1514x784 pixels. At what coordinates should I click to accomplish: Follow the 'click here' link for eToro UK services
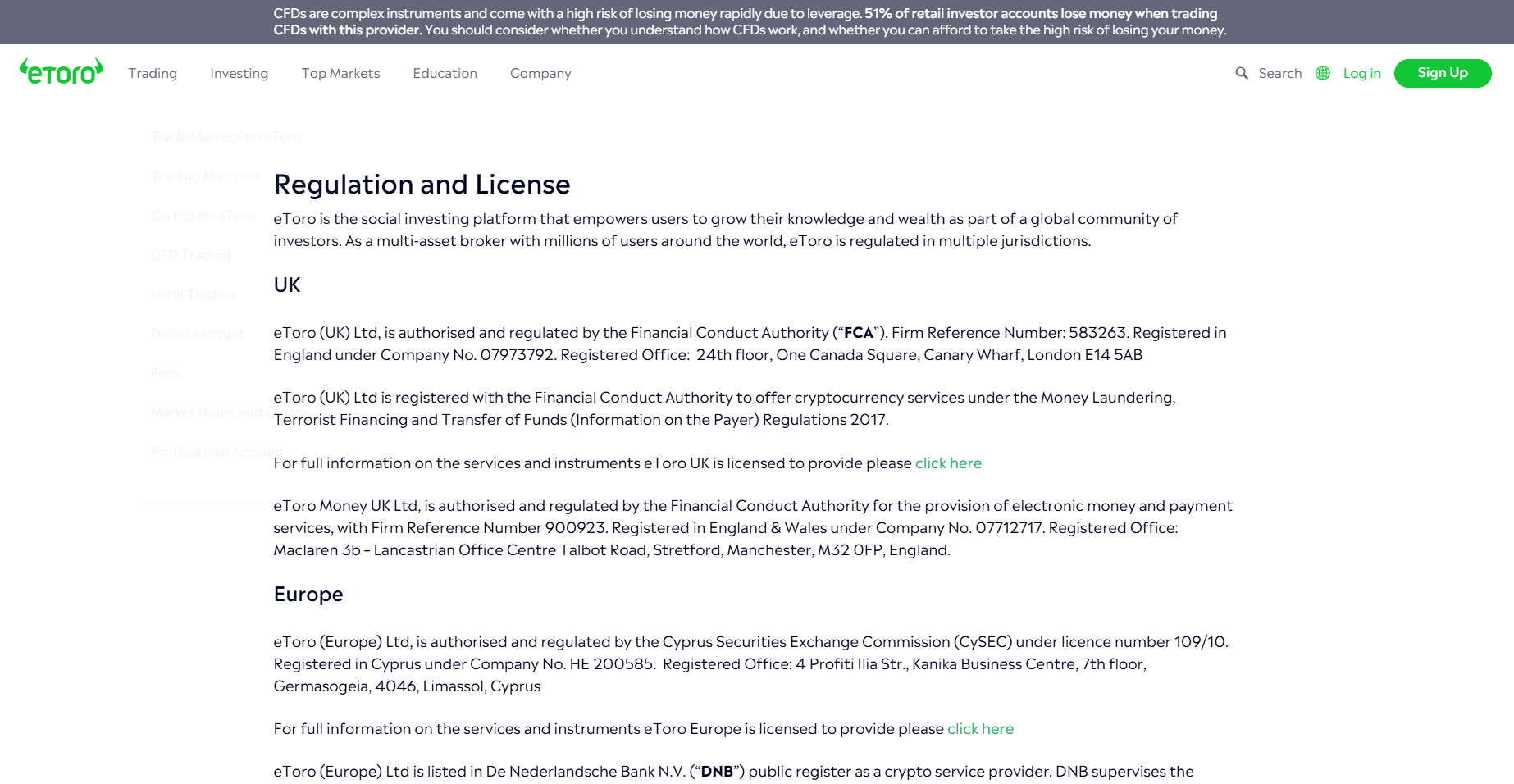[x=948, y=463]
